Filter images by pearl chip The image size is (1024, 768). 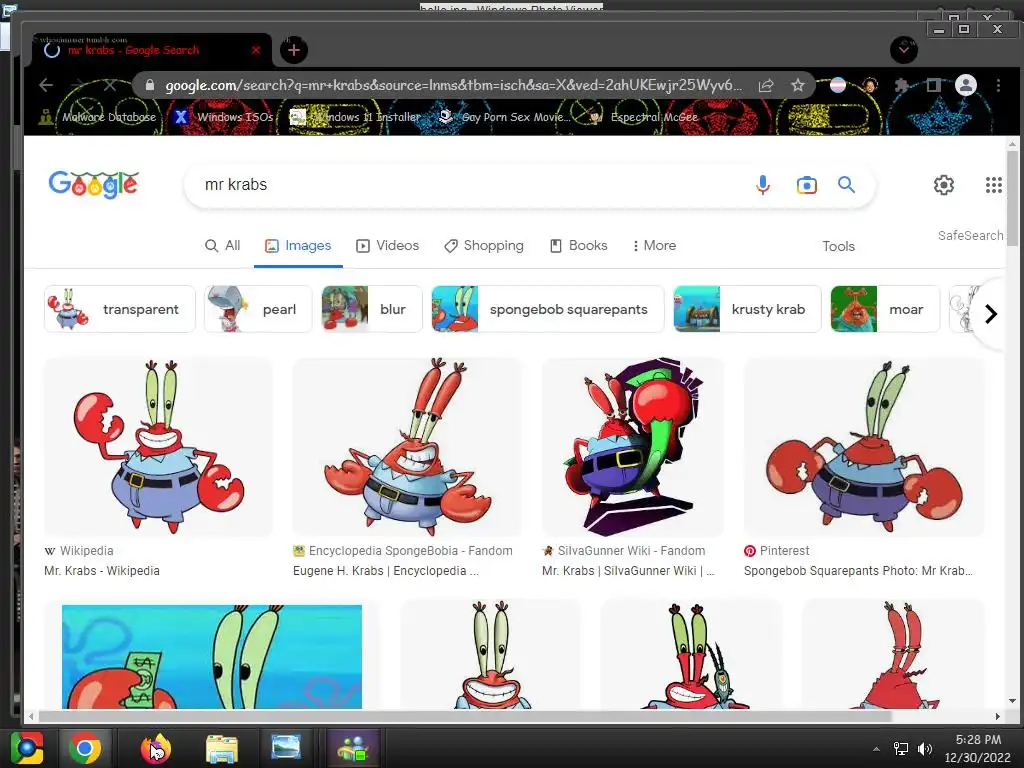(258, 309)
